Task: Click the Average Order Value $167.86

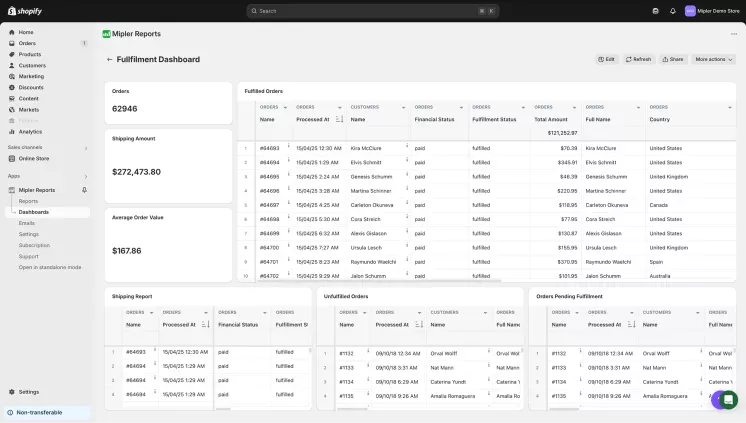Action: (127, 251)
